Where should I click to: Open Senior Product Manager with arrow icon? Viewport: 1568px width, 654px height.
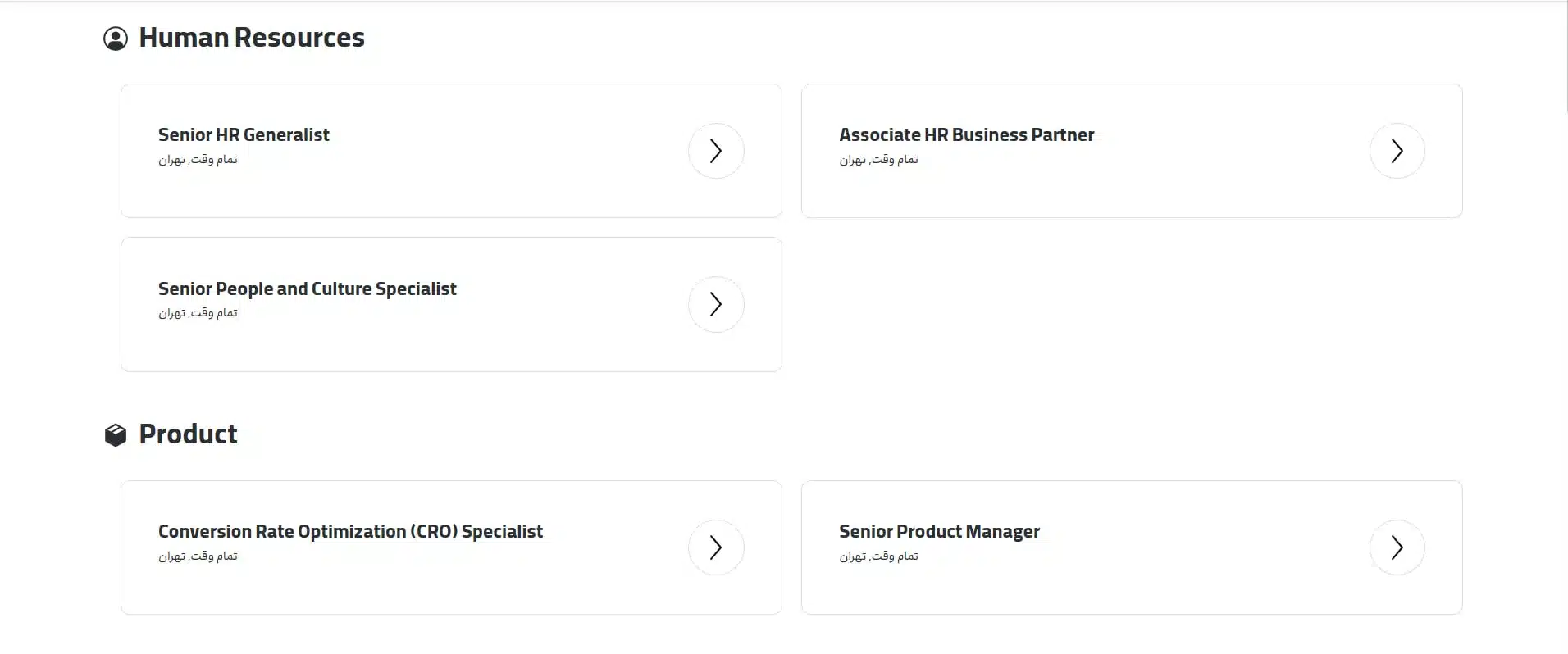point(1397,547)
